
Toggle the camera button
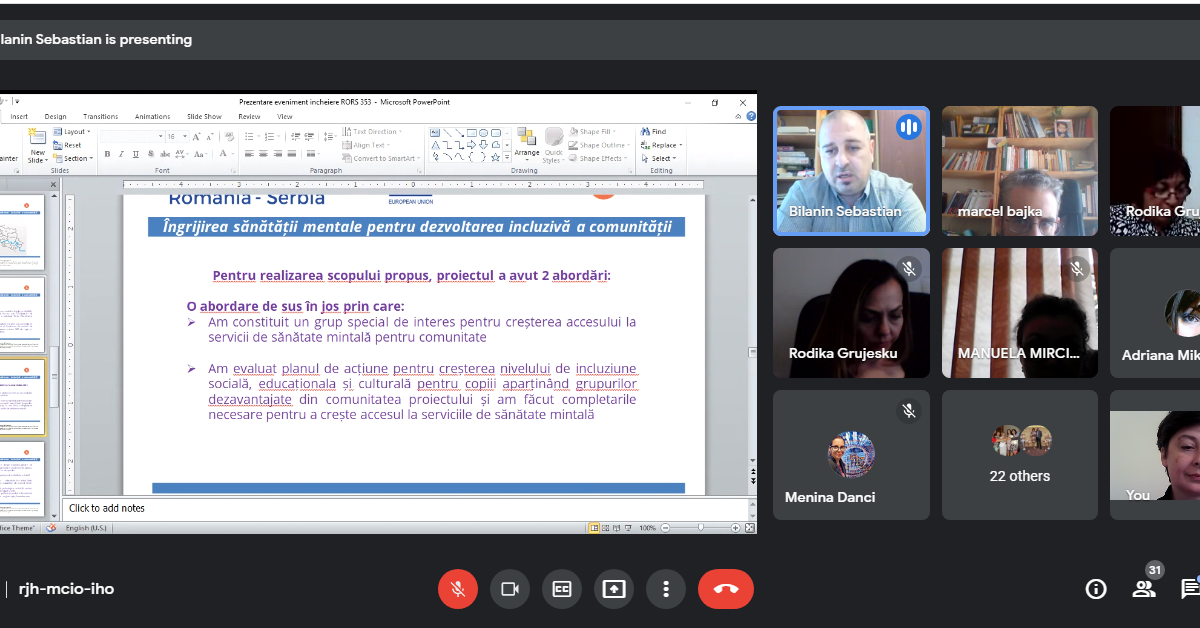(x=510, y=589)
